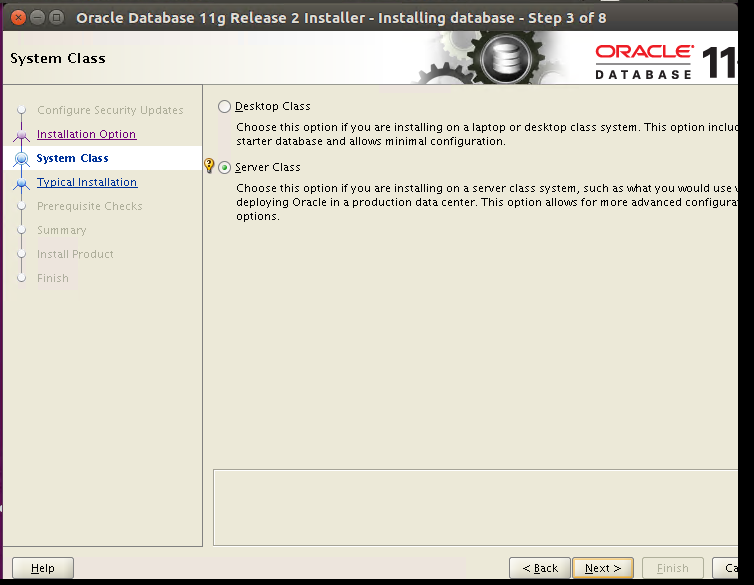Viewport: 754px width, 585px height.
Task: Click the Configure Security Updates step text
Action: [x=110, y=110]
